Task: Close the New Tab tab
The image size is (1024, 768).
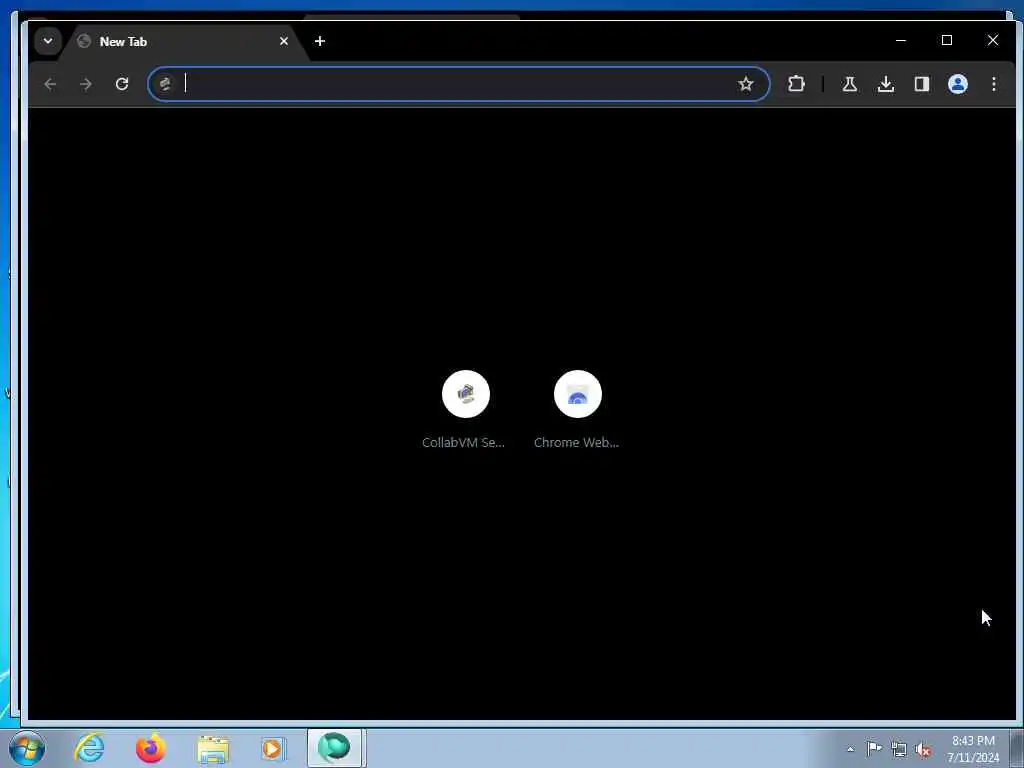Action: (284, 41)
